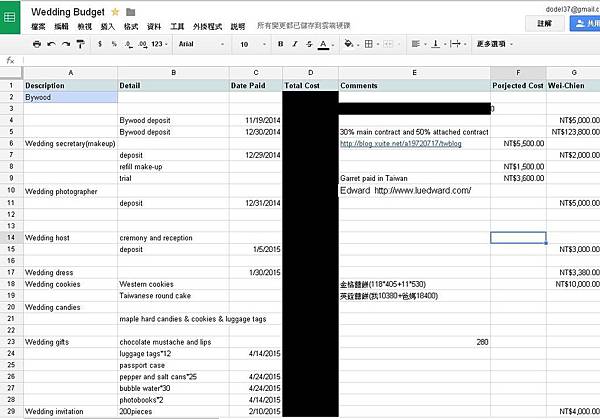The width and height of the screenshot is (600, 419).
Task: Open the 插入 (Insert) menu
Action: tap(108, 26)
